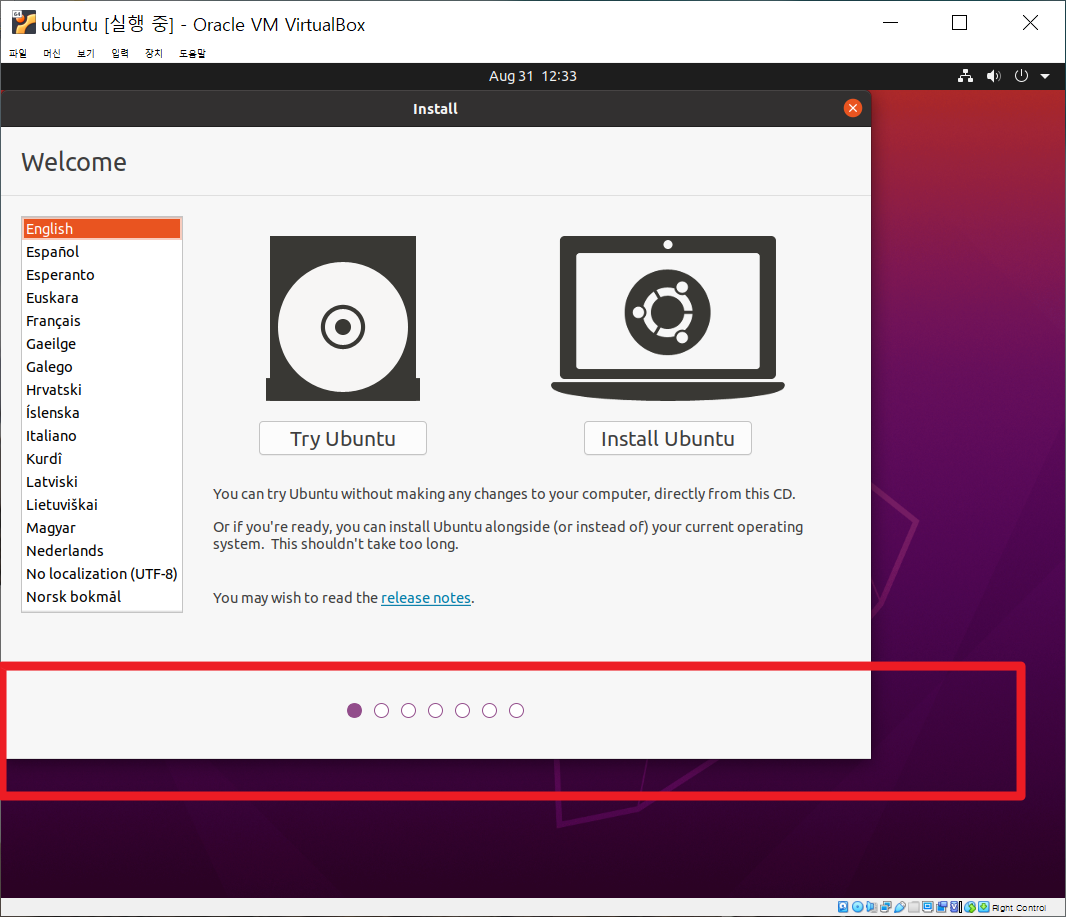Image resolution: width=1066 pixels, height=917 pixels.
Task: Select Lietuviškai in the language list
Action: (102, 504)
